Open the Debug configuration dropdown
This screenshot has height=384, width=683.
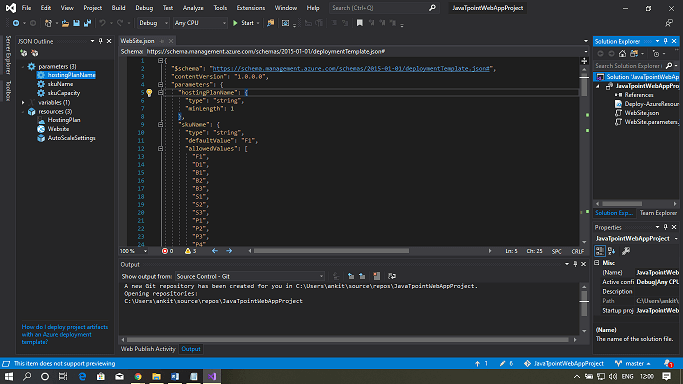pyautogui.click(x=153, y=23)
